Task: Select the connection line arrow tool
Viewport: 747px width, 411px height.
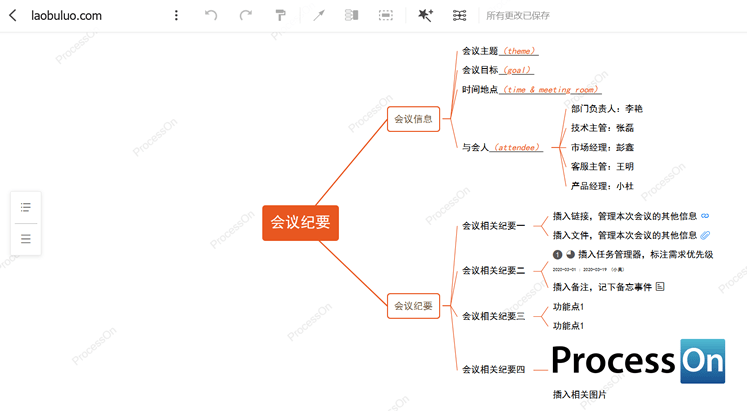Action: 319,15
